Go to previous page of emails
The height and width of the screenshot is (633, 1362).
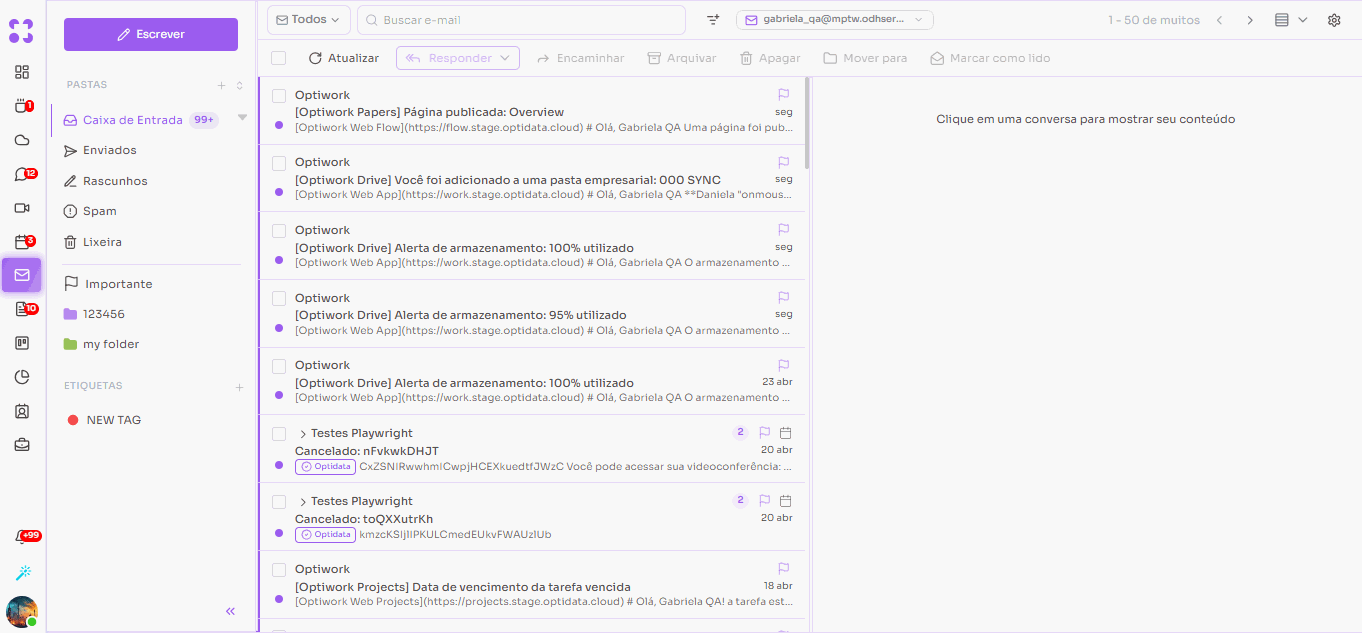(1219, 20)
